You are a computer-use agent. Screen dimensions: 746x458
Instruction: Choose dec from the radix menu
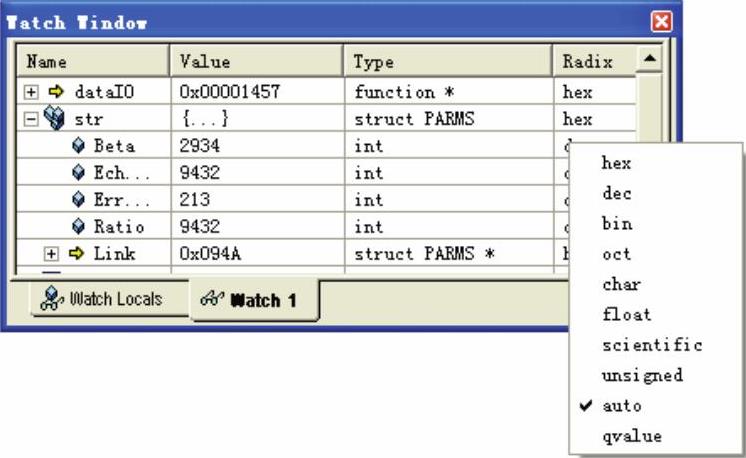[617, 194]
